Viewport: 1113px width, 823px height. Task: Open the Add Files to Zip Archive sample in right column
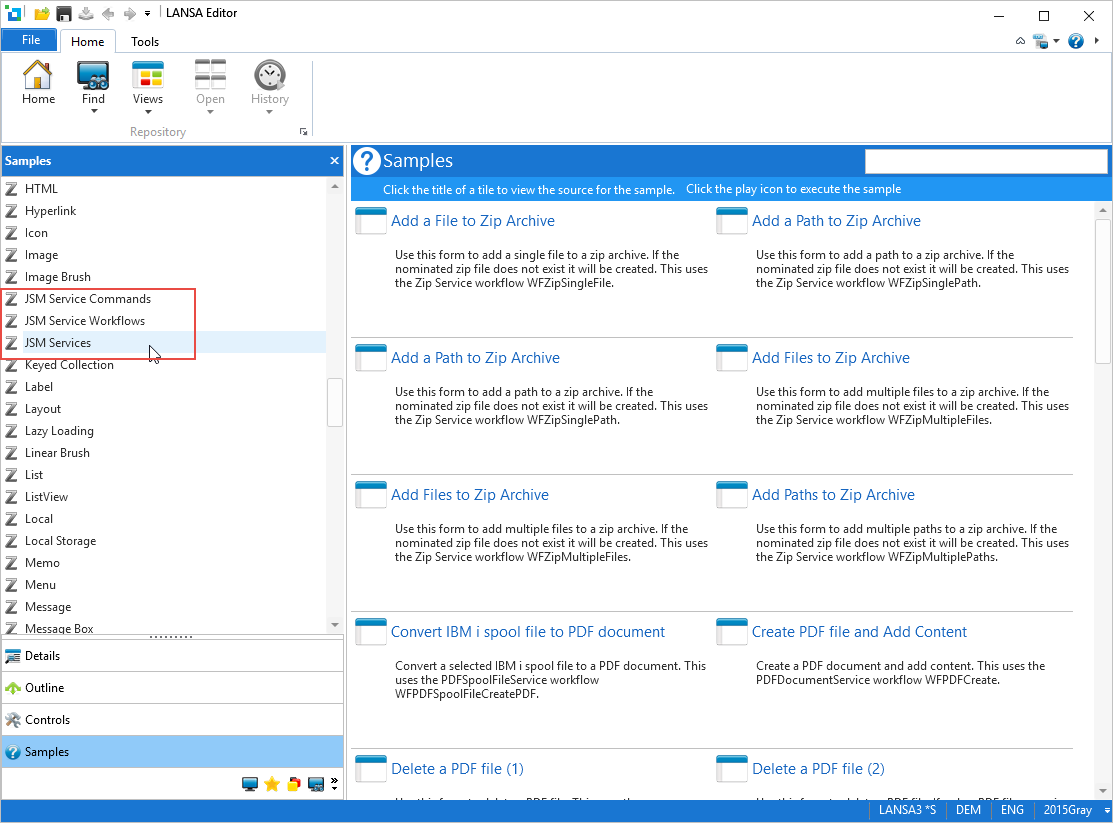coord(830,358)
